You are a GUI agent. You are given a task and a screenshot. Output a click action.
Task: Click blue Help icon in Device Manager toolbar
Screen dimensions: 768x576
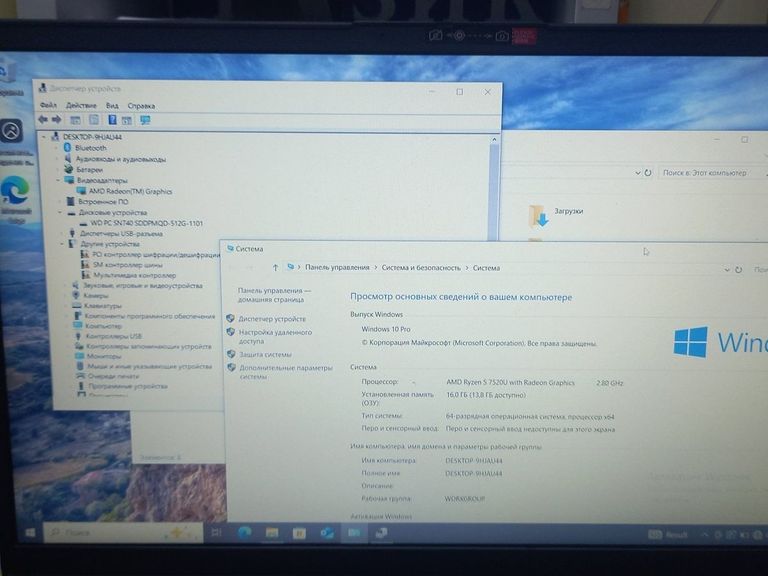[112, 120]
